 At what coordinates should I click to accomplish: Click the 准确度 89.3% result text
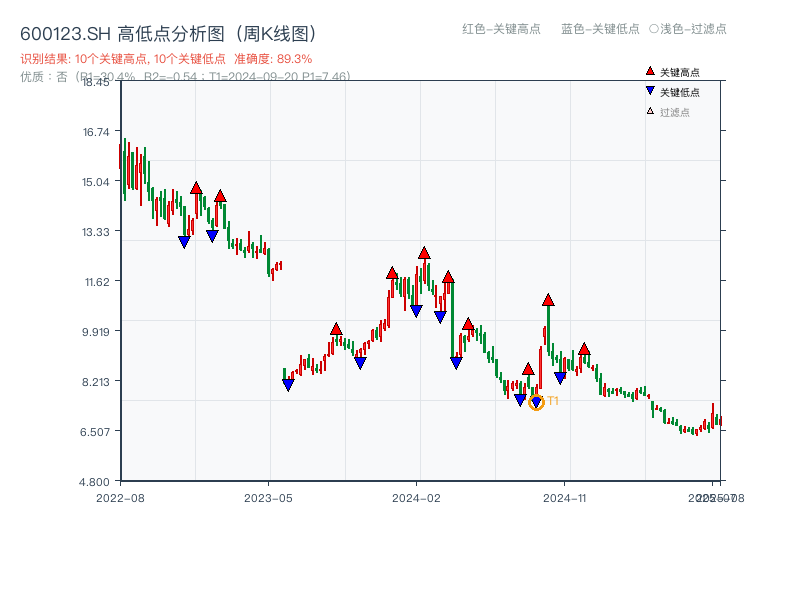click(273, 58)
